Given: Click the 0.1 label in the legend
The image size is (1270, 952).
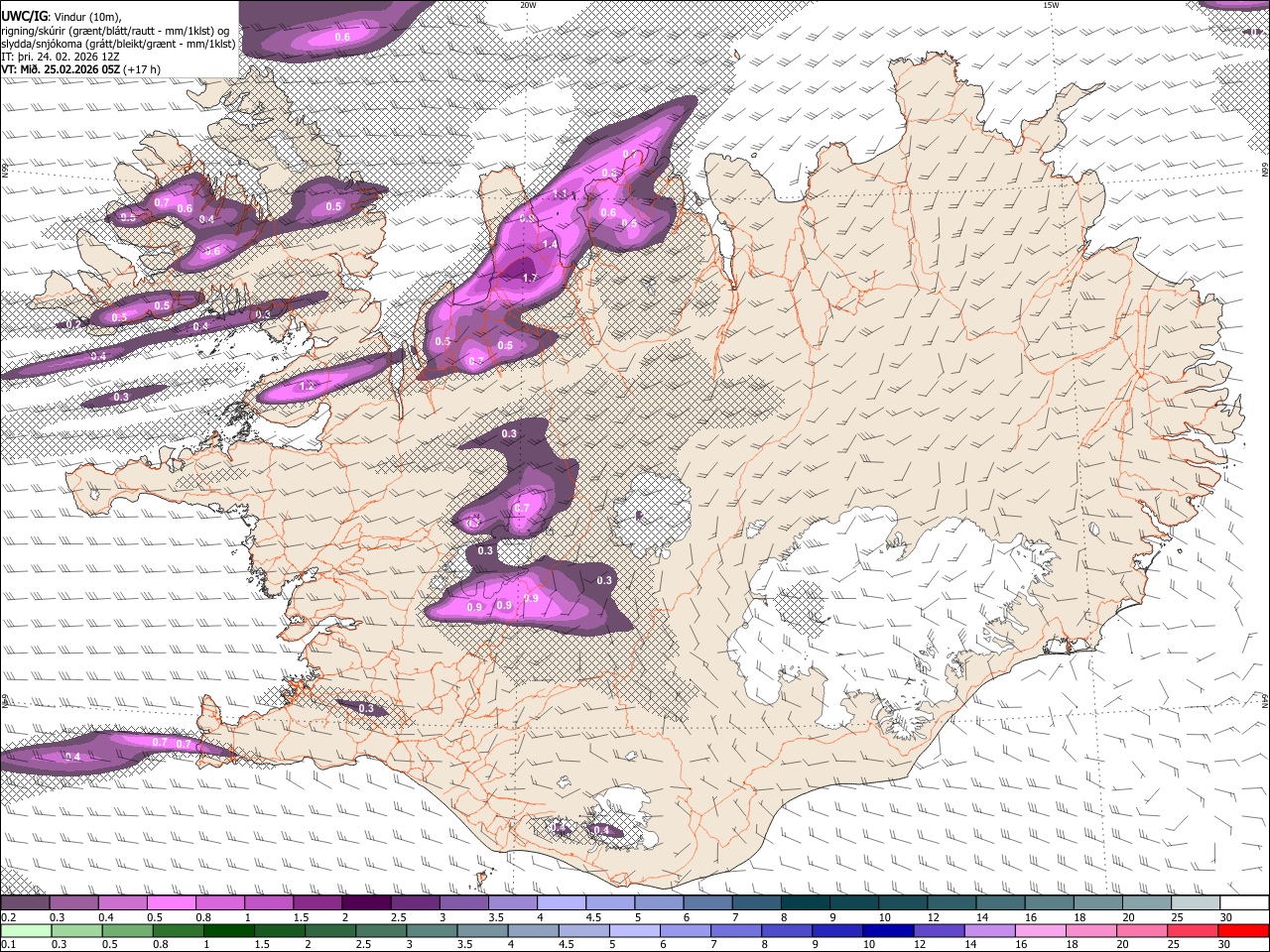Looking at the screenshot, I should tap(6, 944).
